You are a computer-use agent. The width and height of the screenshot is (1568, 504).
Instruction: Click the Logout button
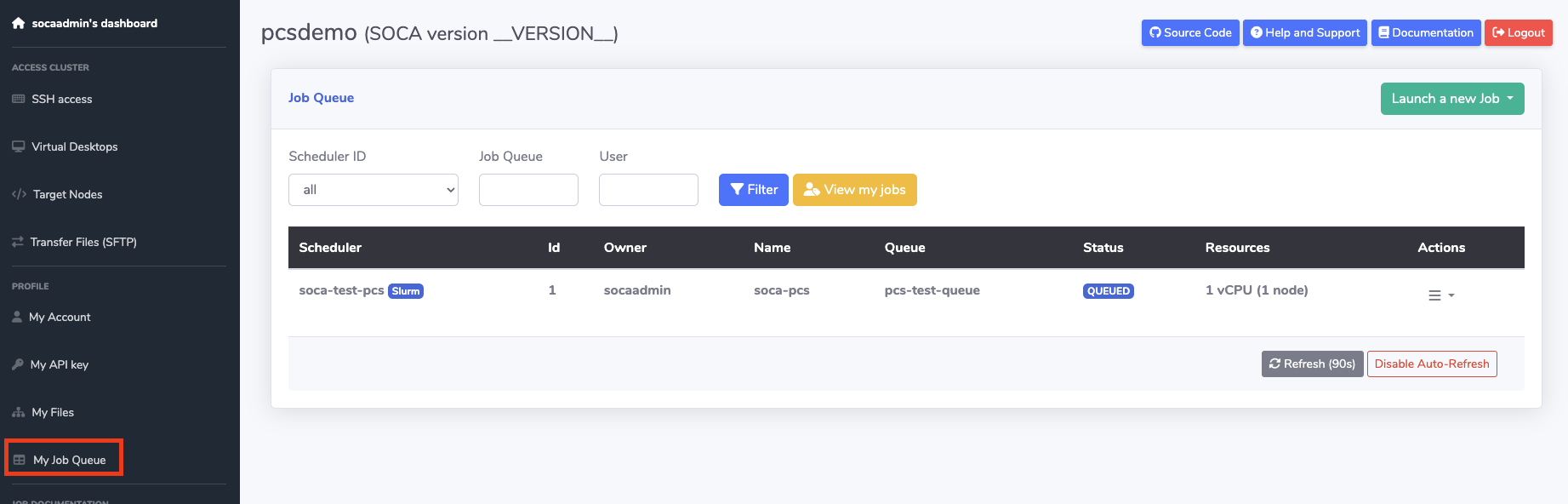tap(1518, 33)
